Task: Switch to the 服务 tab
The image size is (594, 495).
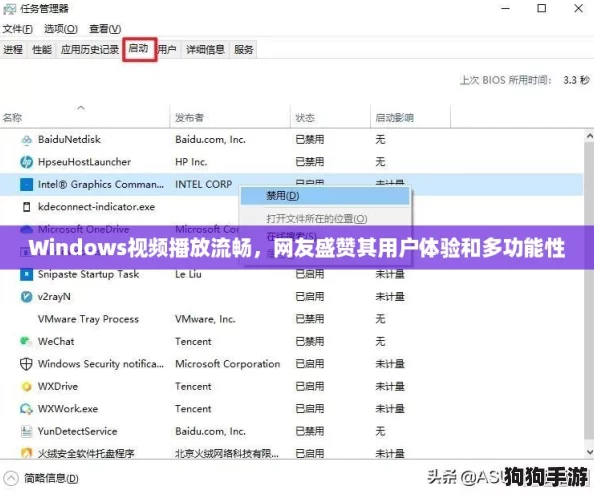Action: click(x=243, y=50)
